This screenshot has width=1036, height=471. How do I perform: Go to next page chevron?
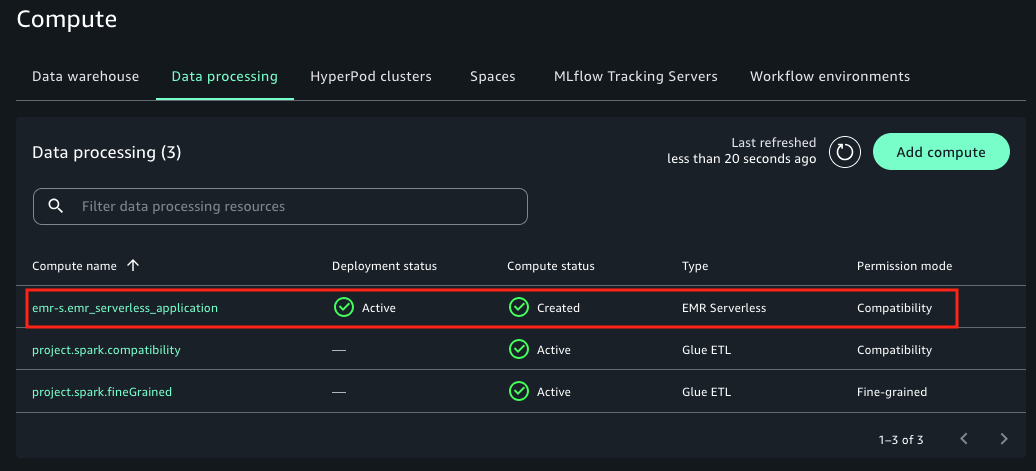point(1004,439)
